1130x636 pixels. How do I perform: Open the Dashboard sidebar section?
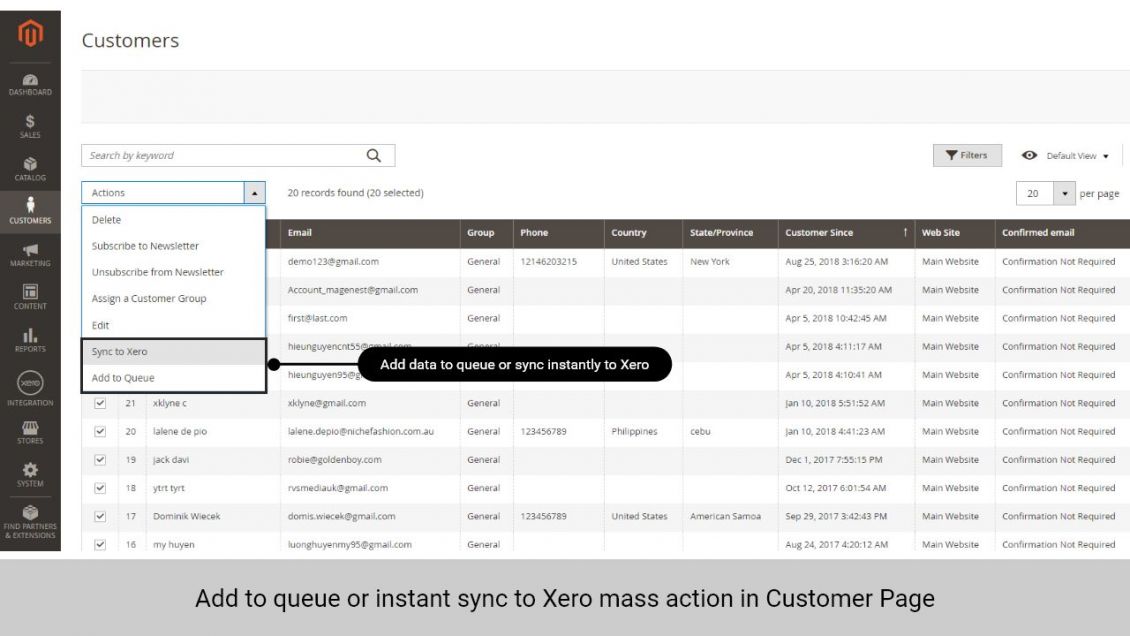pos(30,84)
